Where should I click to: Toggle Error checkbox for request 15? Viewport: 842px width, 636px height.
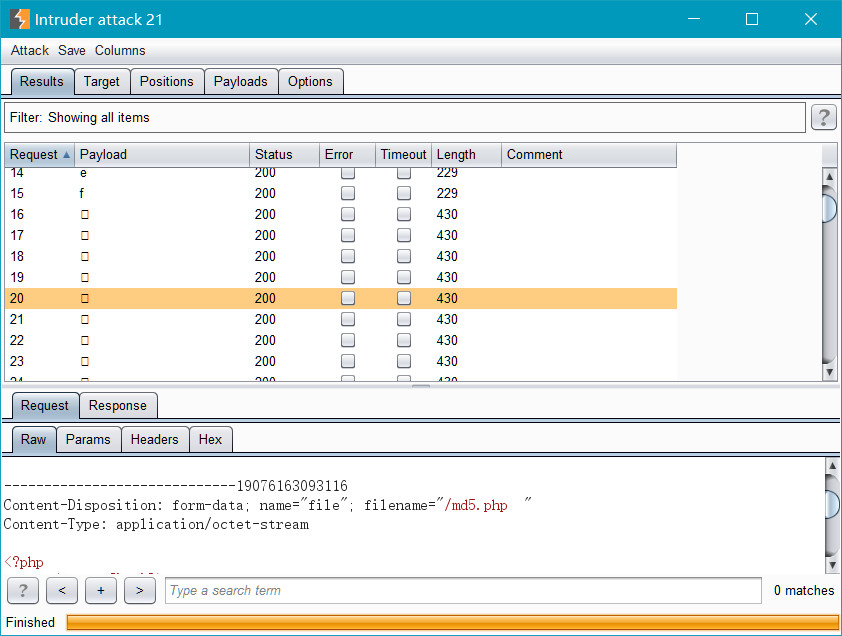[347, 193]
